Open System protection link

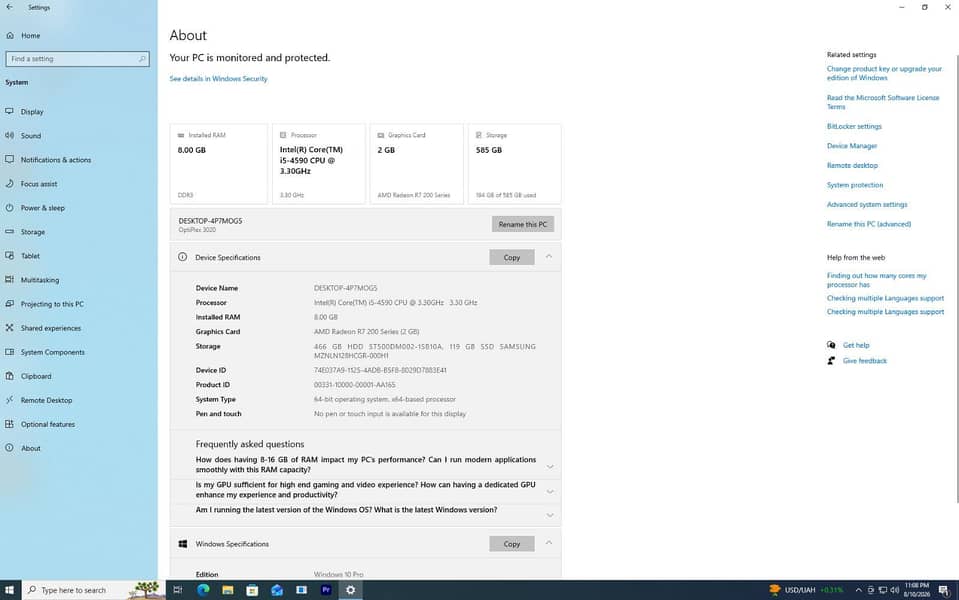(854, 185)
